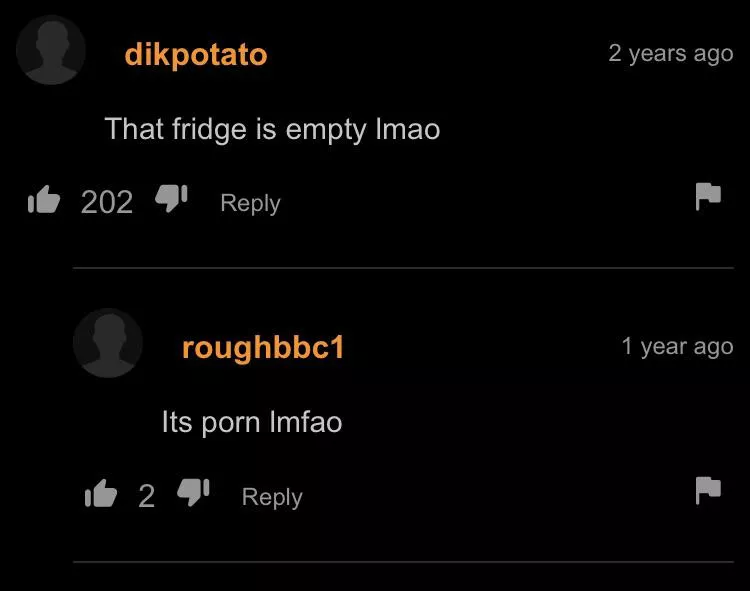
Task: Report roughbbc1's reply using flag icon
Action: click(x=708, y=490)
